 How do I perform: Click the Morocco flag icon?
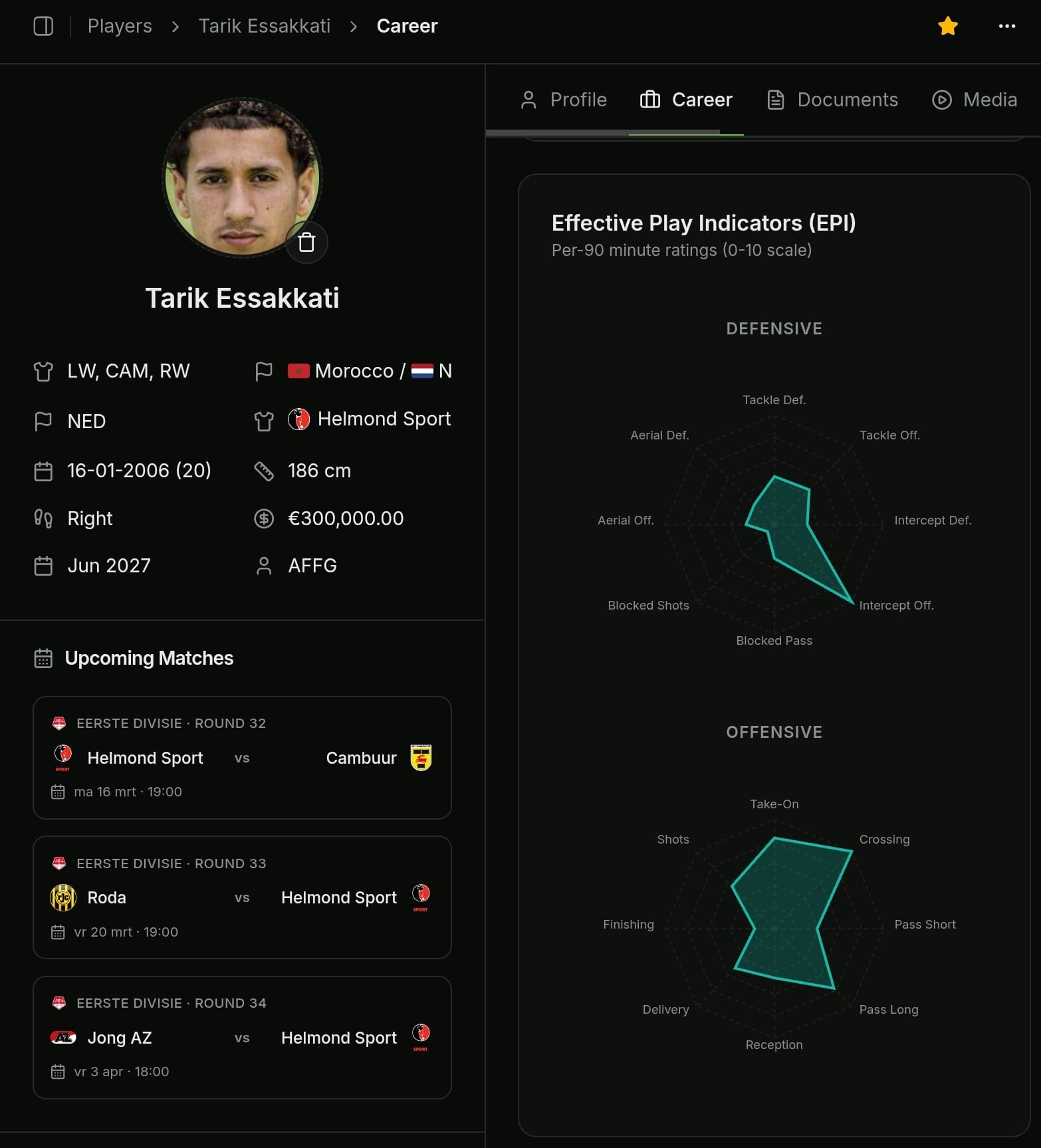(x=298, y=371)
